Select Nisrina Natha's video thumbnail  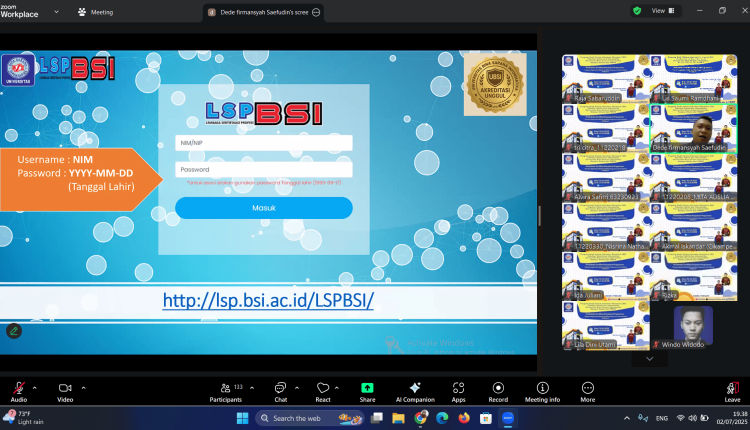[606, 227]
